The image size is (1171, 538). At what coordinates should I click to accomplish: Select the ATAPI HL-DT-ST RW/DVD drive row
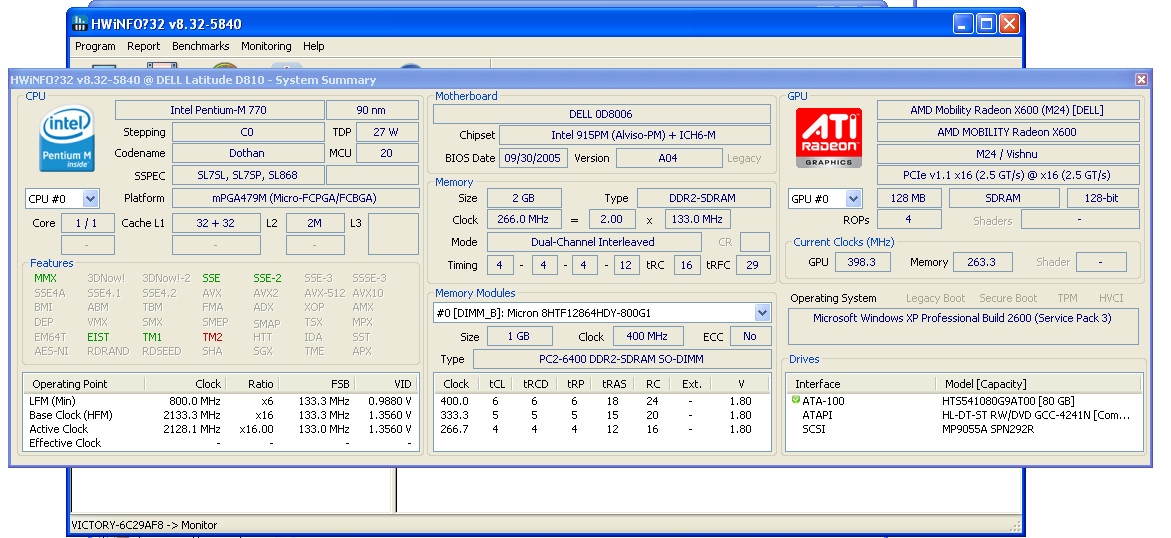point(963,415)
